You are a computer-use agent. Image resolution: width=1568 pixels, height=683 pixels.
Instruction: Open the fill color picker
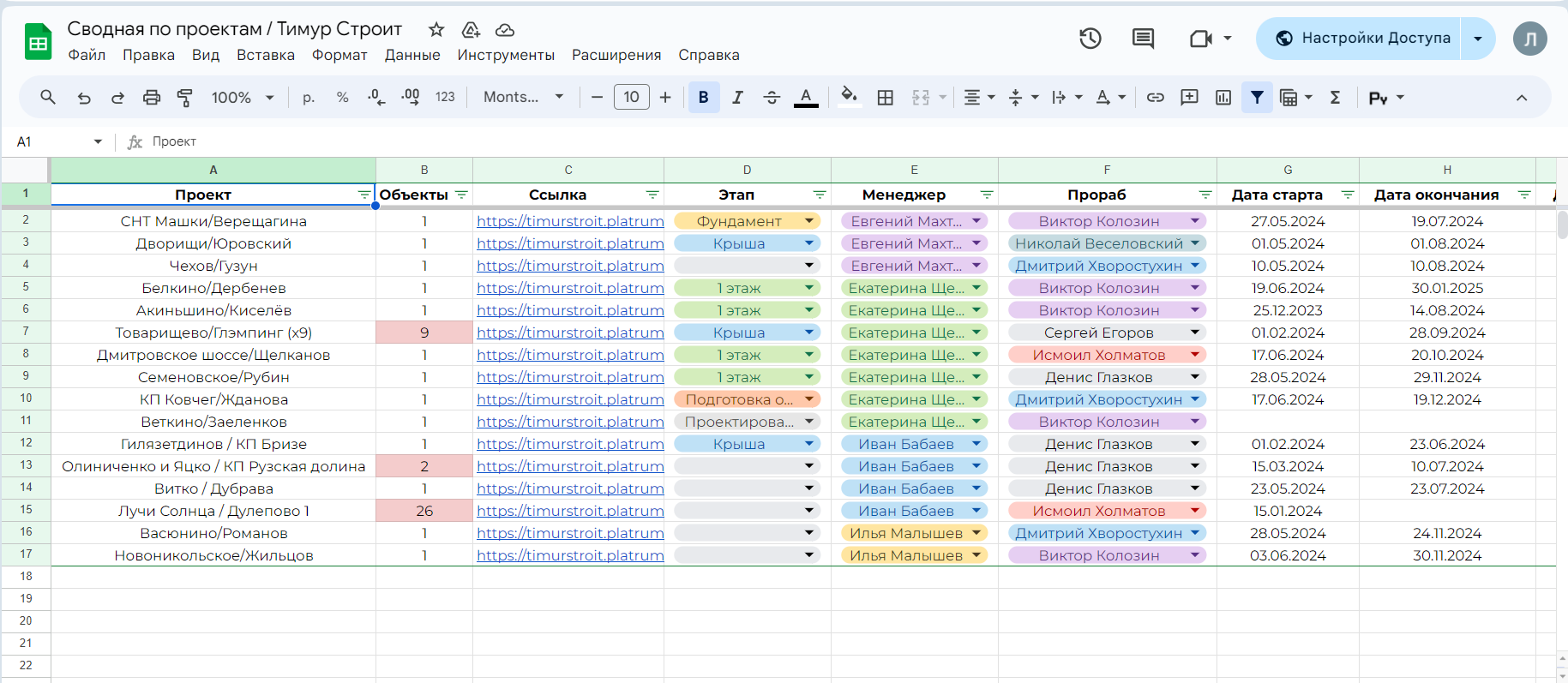pos(849,97)
